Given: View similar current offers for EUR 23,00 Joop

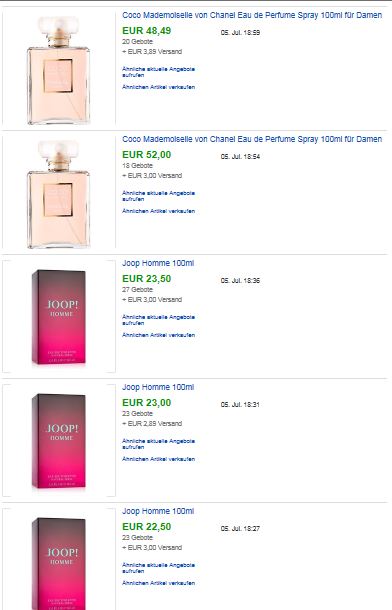Looking at the screenshot, I should click(158, 444).
